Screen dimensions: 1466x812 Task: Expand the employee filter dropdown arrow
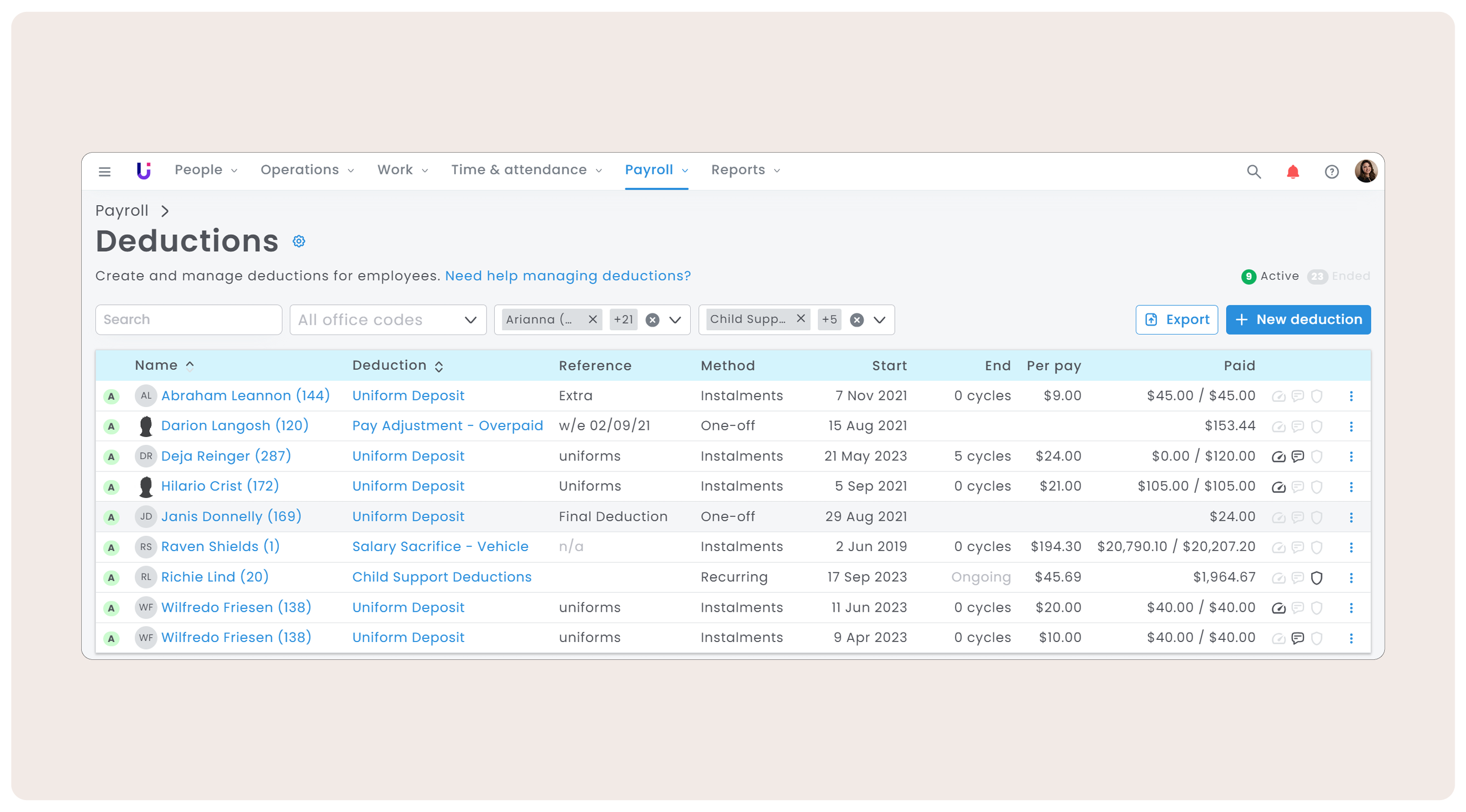675,320
